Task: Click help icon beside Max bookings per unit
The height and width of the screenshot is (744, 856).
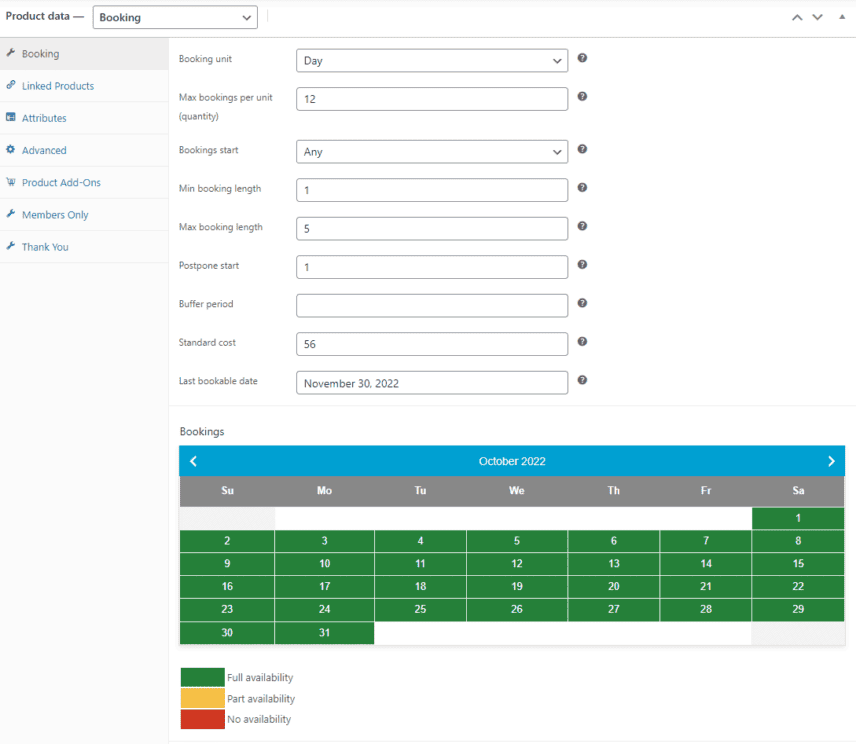Action: pos(582,97)
